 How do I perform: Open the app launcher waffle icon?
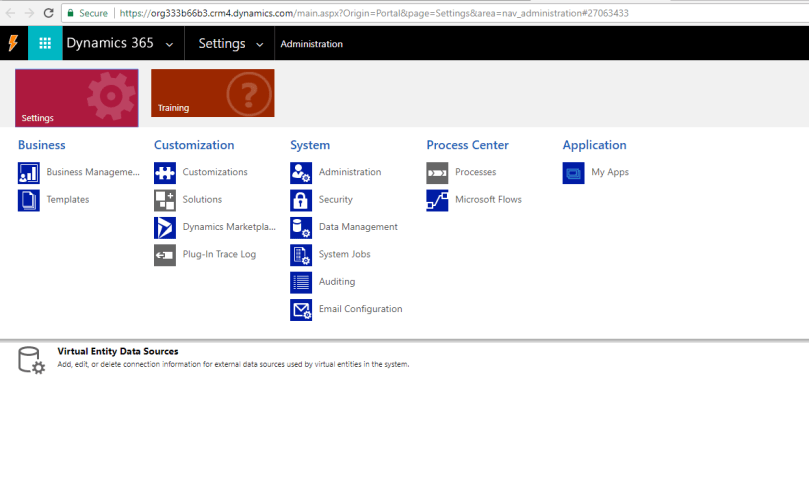coord(45,44)
